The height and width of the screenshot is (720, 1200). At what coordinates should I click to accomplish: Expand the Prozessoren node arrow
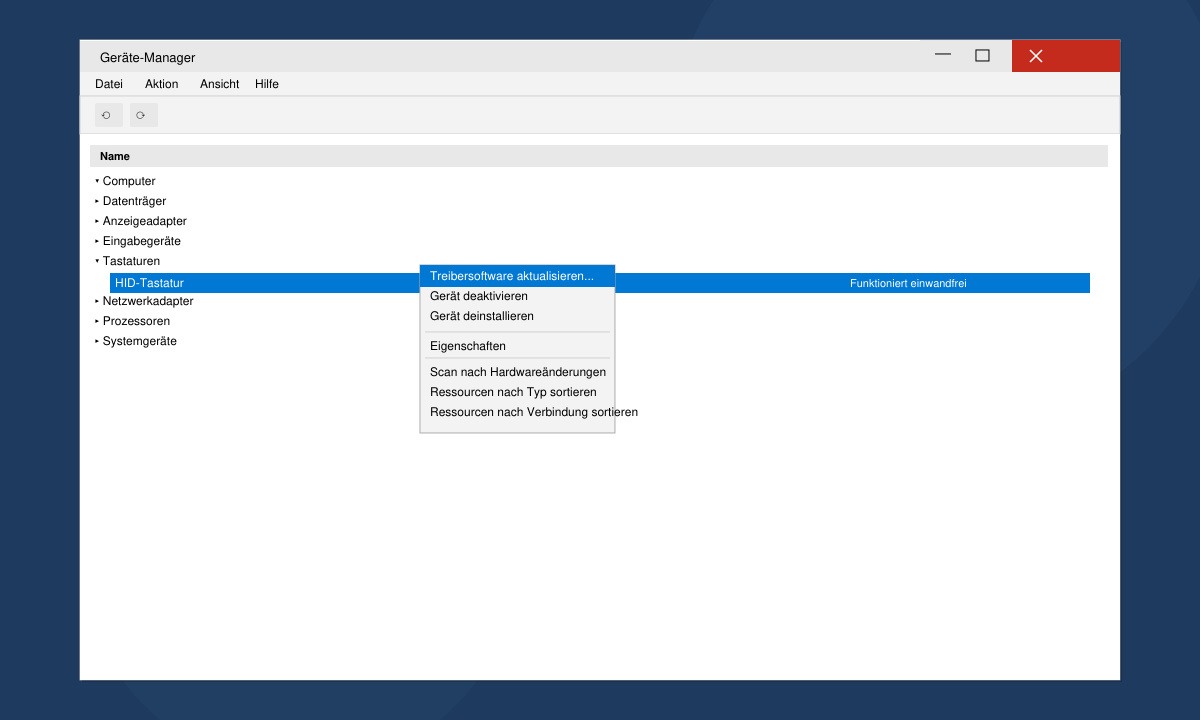tap(97, 321)
